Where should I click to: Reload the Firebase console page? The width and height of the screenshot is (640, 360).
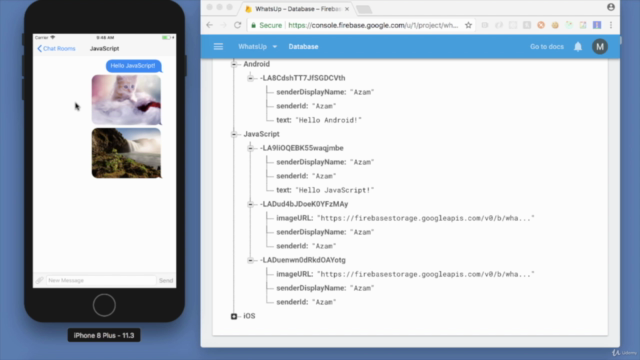click(238, 25)
